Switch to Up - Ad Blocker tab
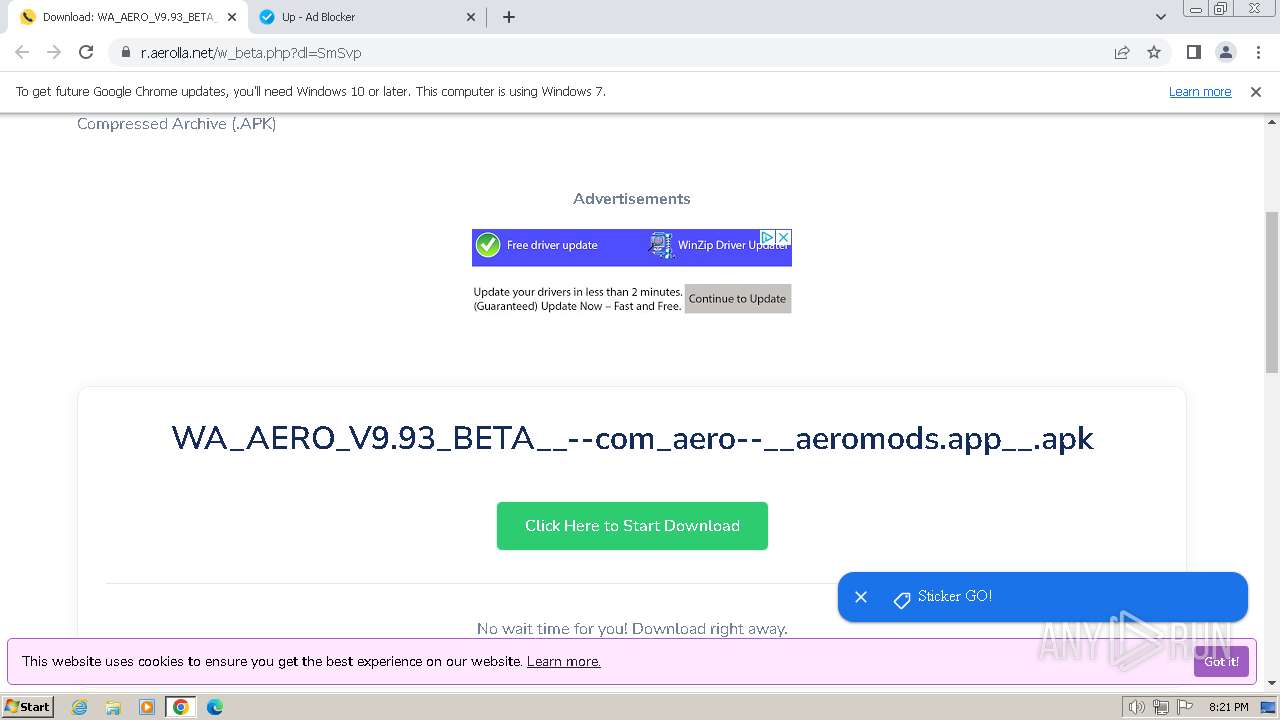1280x720 pixels. point(367,17)
